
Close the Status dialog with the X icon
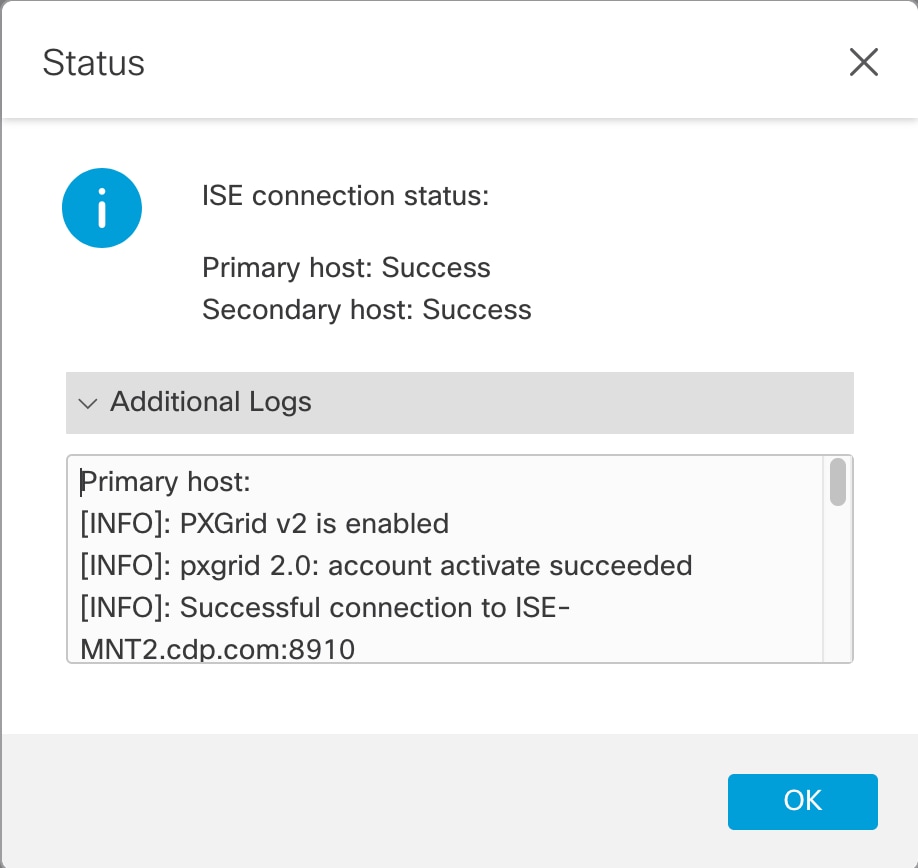[x=863, y=63]
